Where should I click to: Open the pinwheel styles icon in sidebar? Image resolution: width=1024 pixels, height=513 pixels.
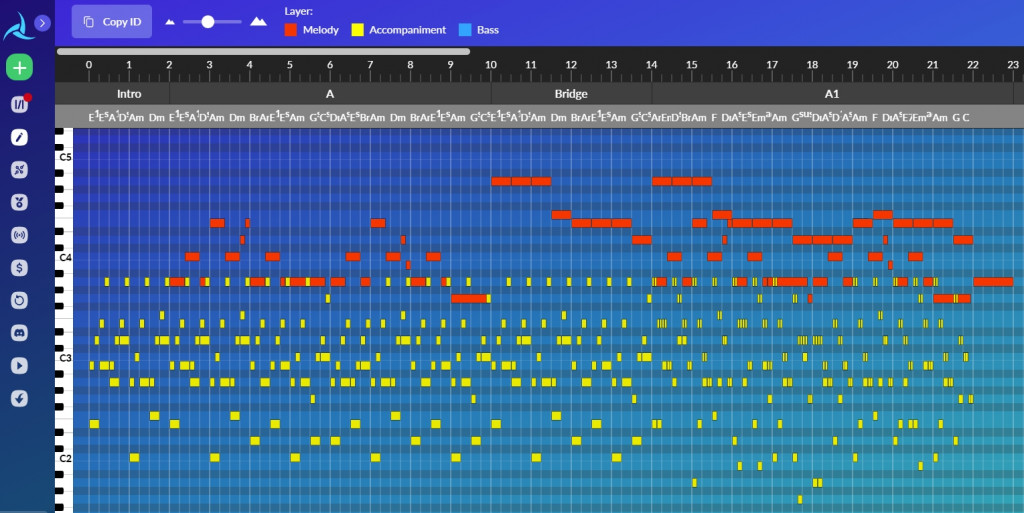click(x=20, y=170)
